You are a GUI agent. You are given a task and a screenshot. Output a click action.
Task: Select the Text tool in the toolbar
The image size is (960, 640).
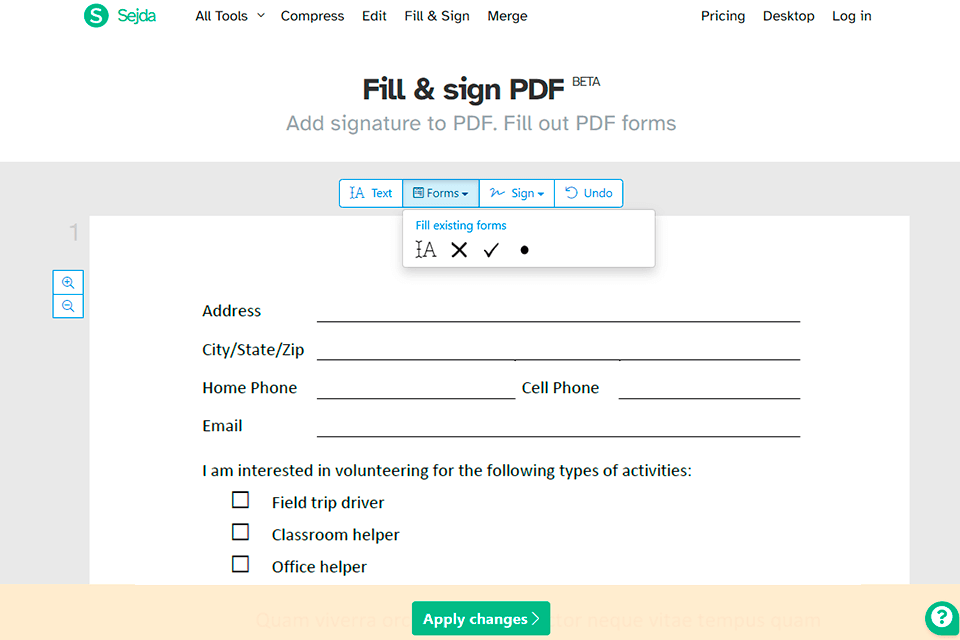tap(370, 193)
